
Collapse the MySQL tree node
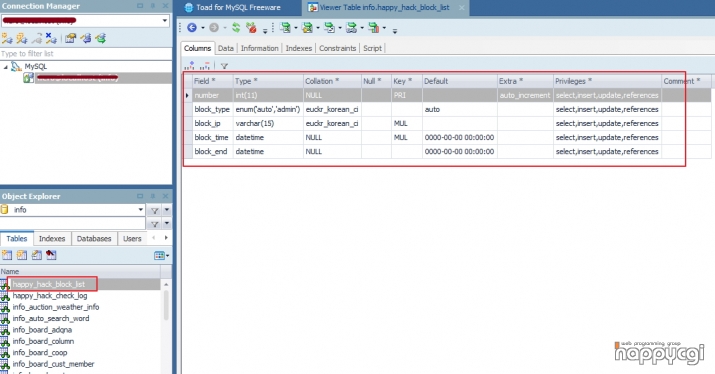click(x=6, y=67)
